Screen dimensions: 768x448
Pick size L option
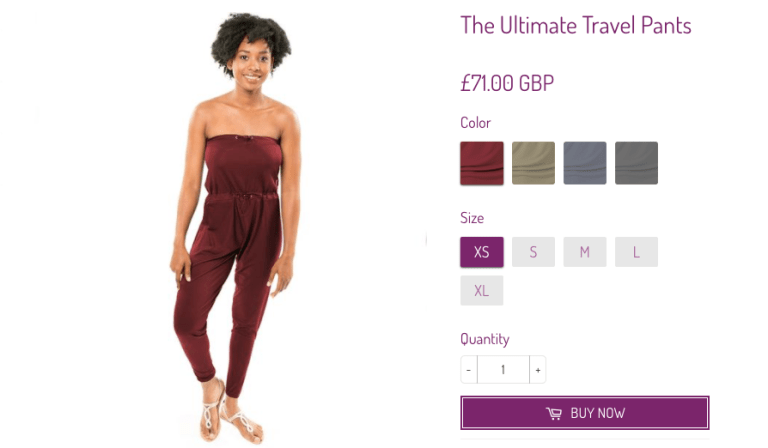(636, 252)
